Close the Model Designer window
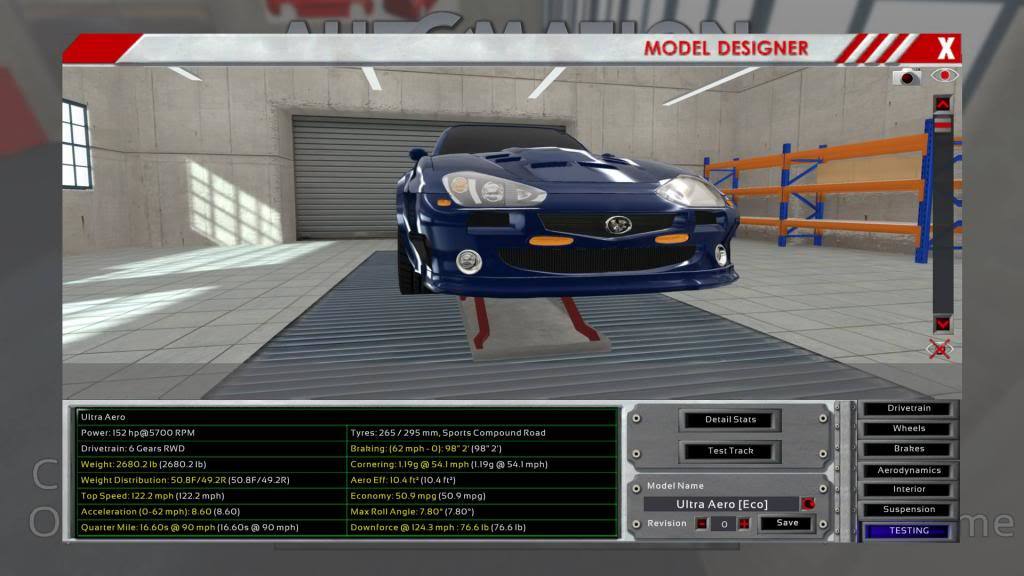Screen dimensions: 1024x576 pyautogui.click(x=946, y=47)
